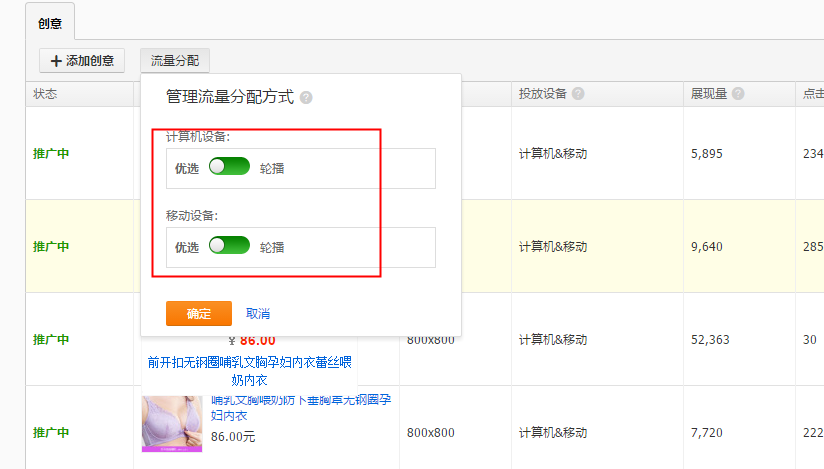Click help icon next to 投放设备
This screenshot has height=469, width=824.
(578, 94)
